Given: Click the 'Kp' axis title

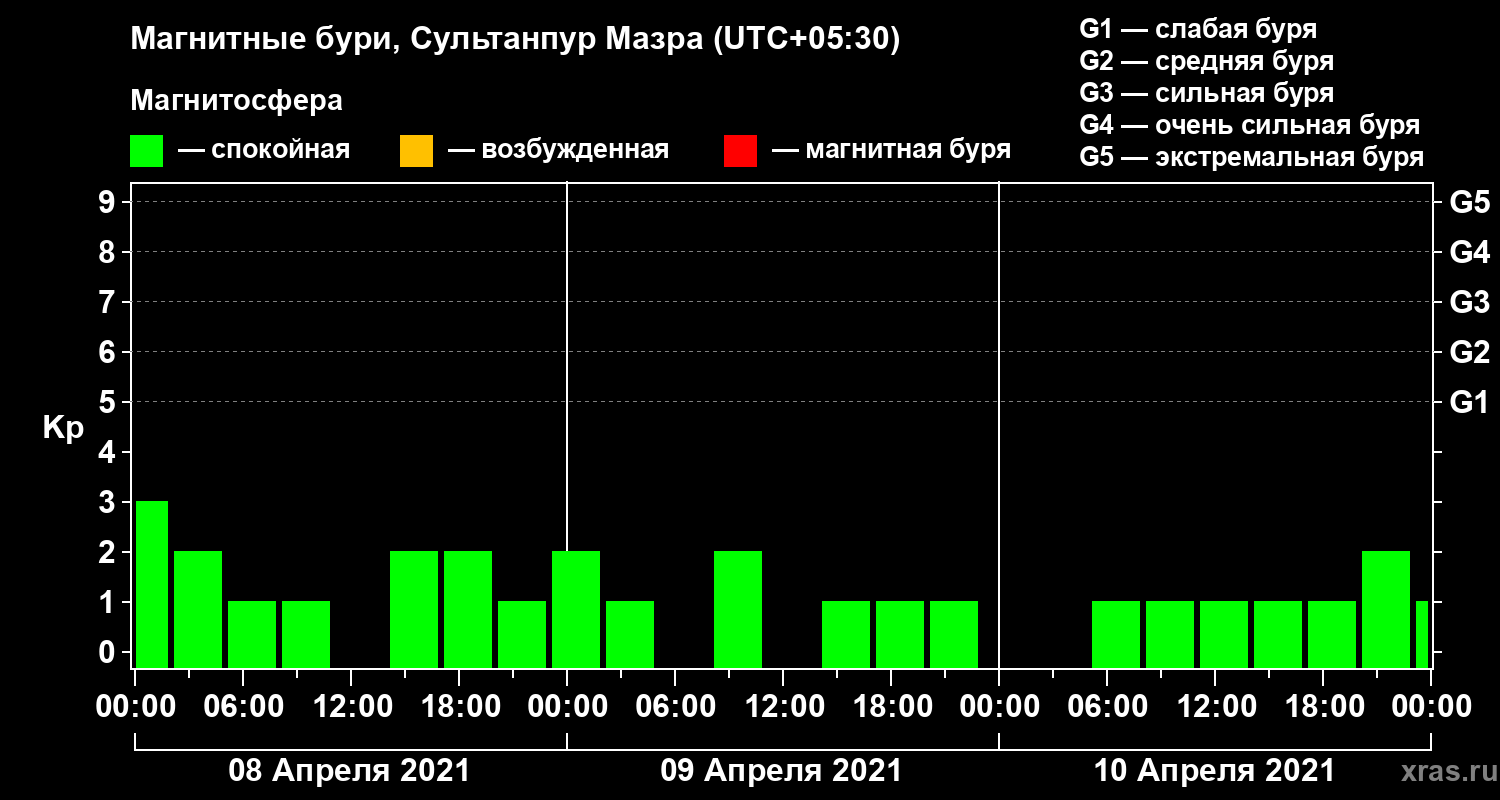Looking at the screenshot, I should [x=63, y=428].
